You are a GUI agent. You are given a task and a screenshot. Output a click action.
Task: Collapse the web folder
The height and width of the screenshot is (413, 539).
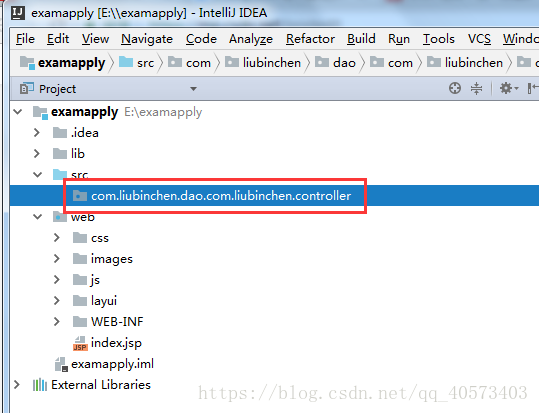tap(37, 217)
